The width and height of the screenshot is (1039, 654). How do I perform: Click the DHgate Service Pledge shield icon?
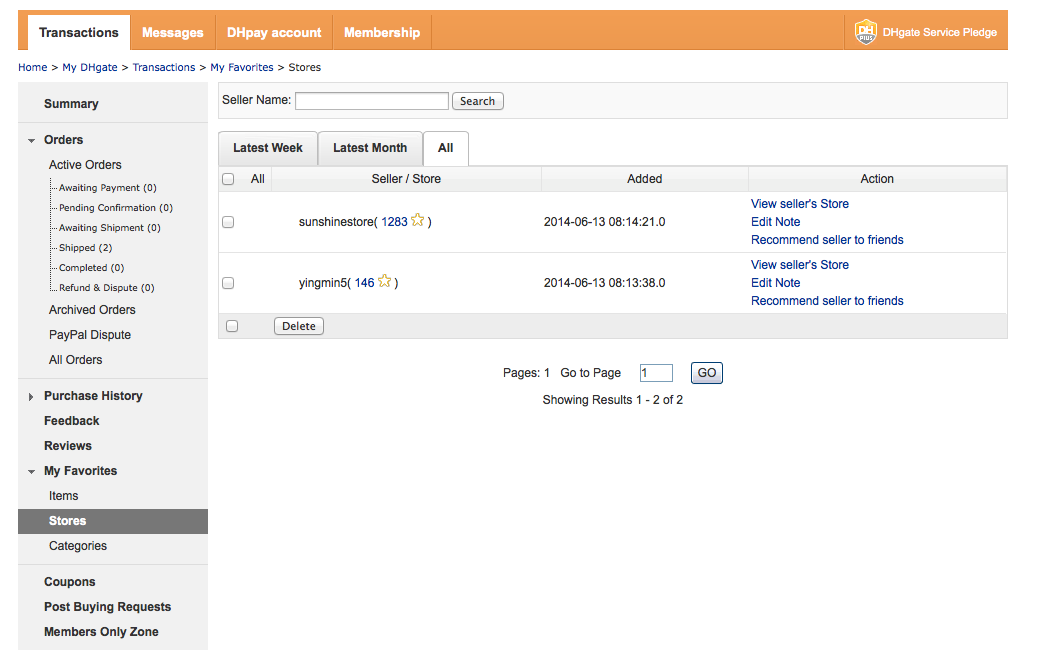coord(865,32)
